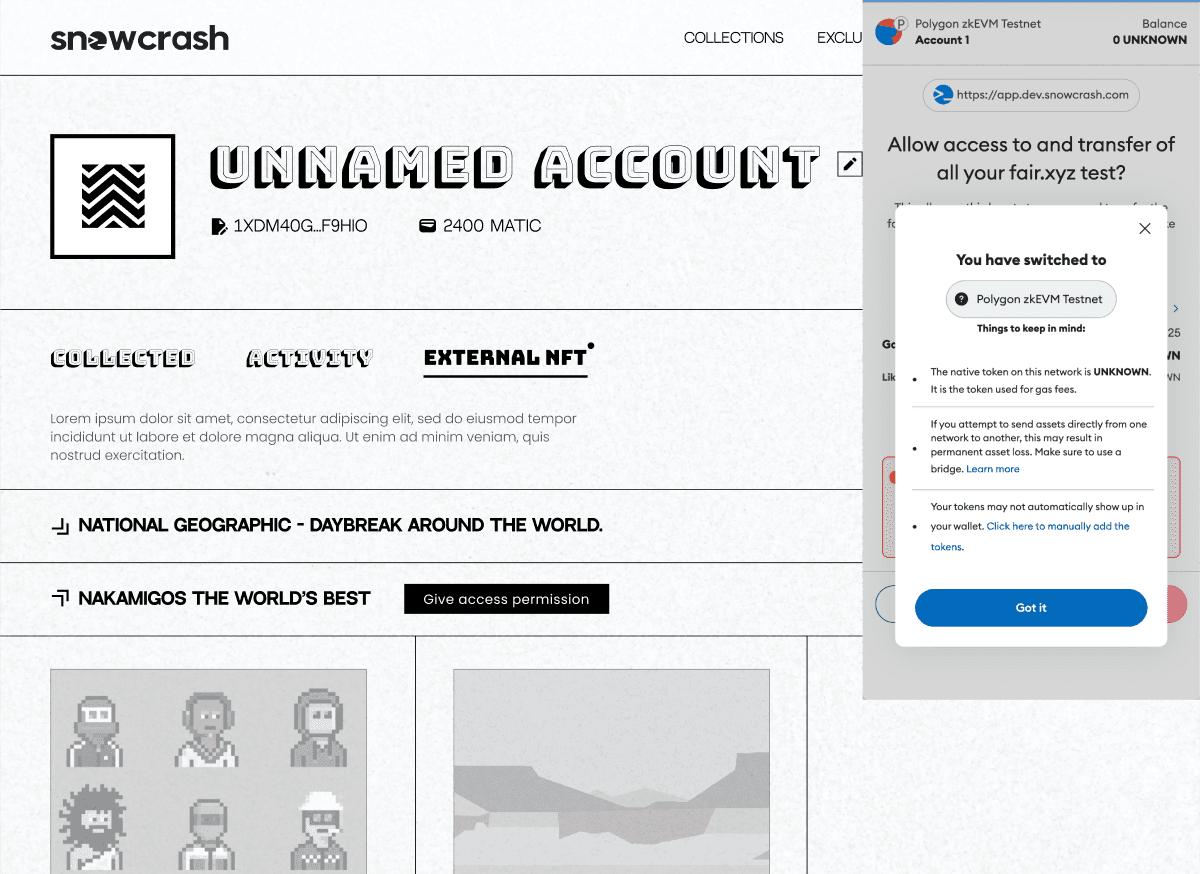Open the Nakamigos pixel characters thumbnail
Image resolution: width=1200 pixels, height=874 pixels.
point(208,771)
